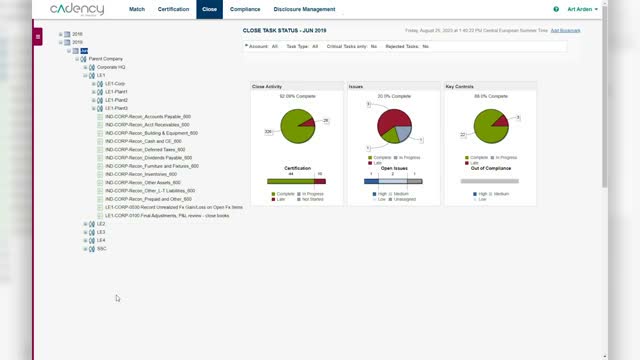Click the Corporate HQ entity icon
Viewport: 640px width, 360px height.
(x=92, y=67)
